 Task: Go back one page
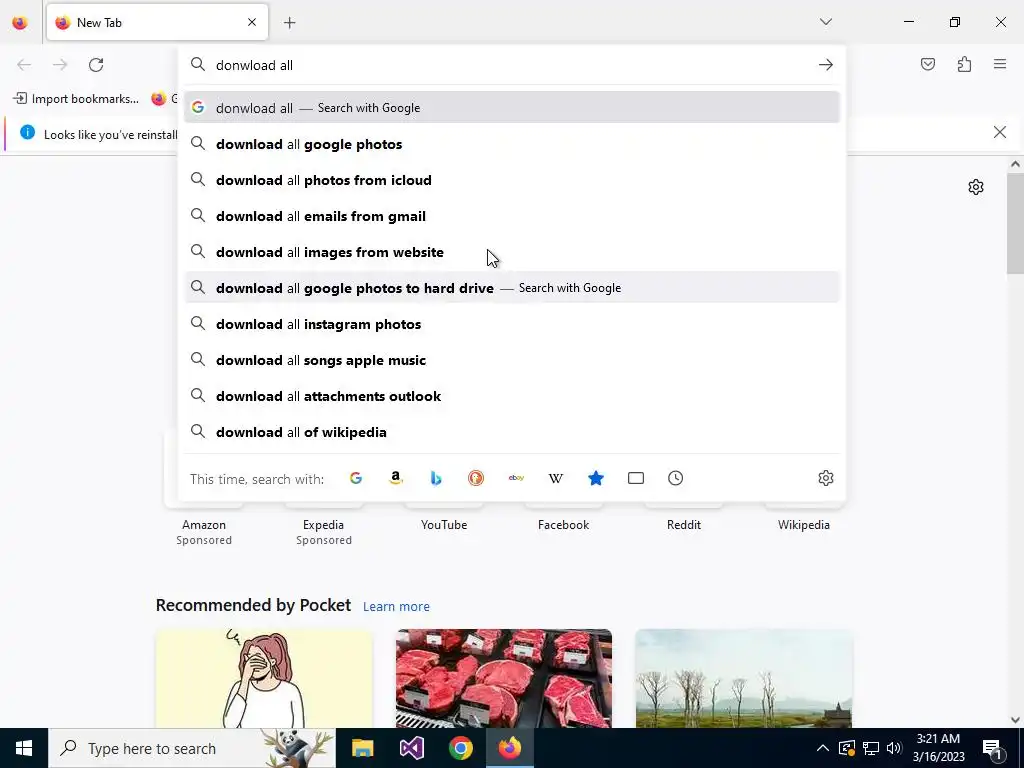(x=24, y=65)
